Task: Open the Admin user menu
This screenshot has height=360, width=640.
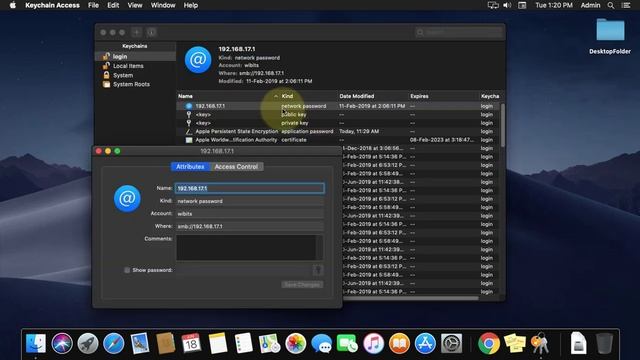Action: pyautogui.click(x=590, y=5)
